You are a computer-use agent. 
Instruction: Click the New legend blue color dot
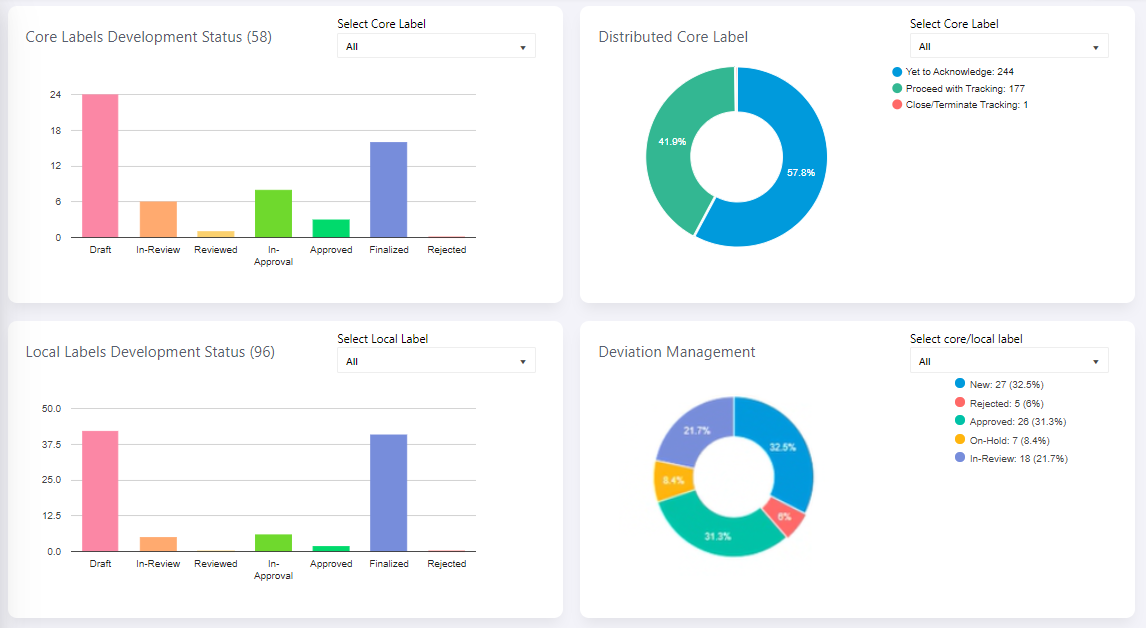pyautogui.click(x=960, y=384)
